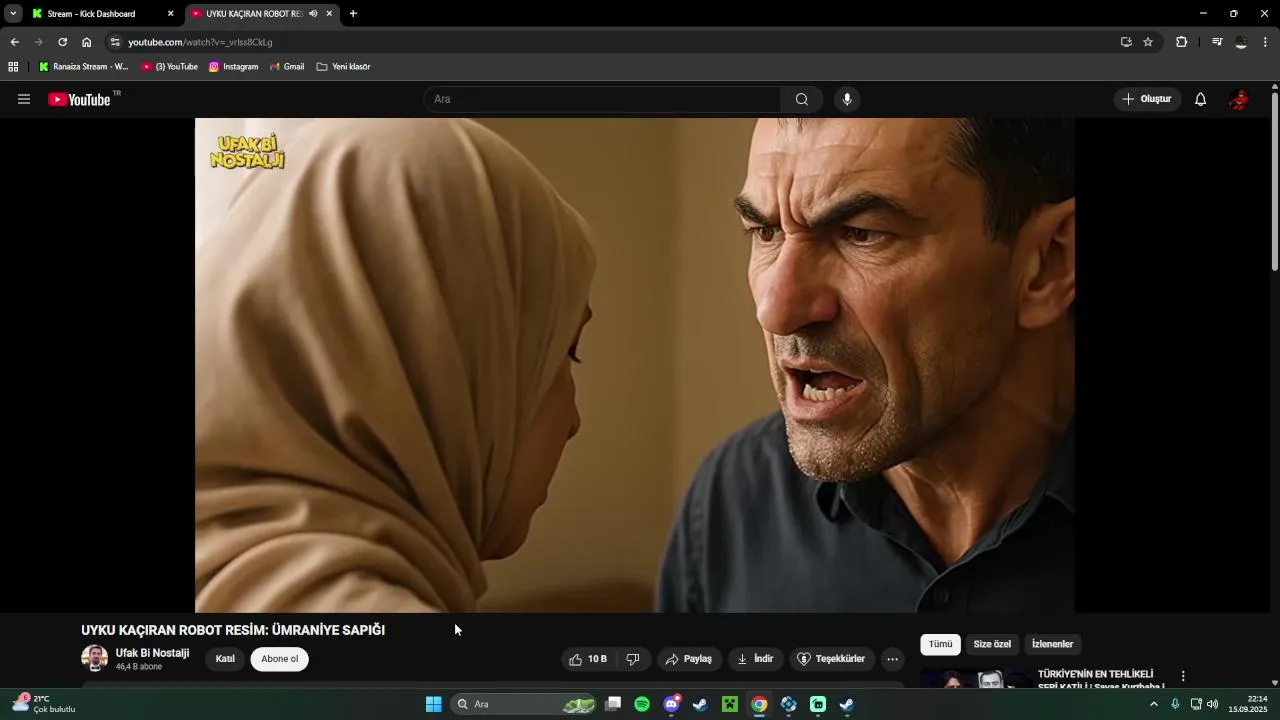This screenshot has width=1280, height=720.
Task: Open the Instagram bookmark
Action: 233,67
